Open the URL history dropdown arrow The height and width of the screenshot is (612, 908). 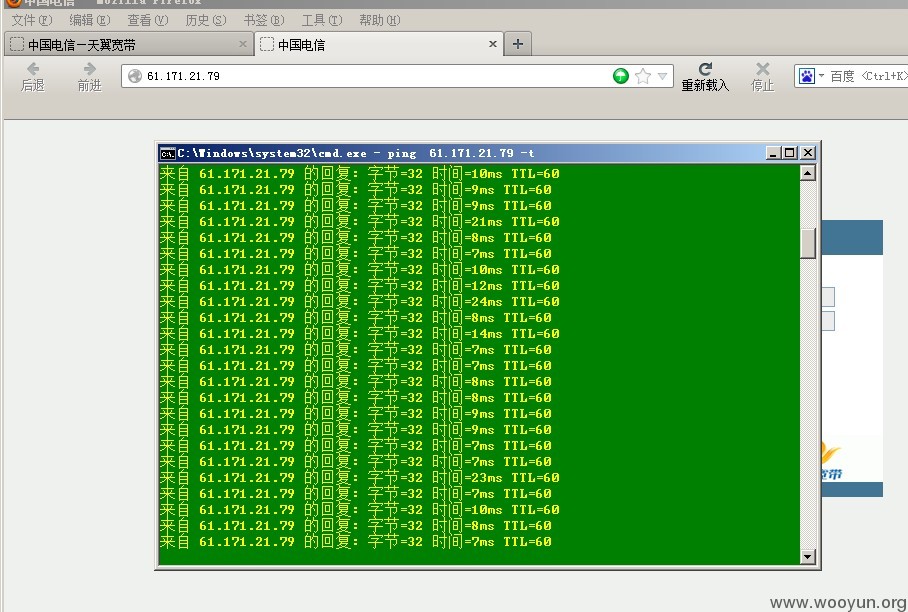click(x=662, y=76)
